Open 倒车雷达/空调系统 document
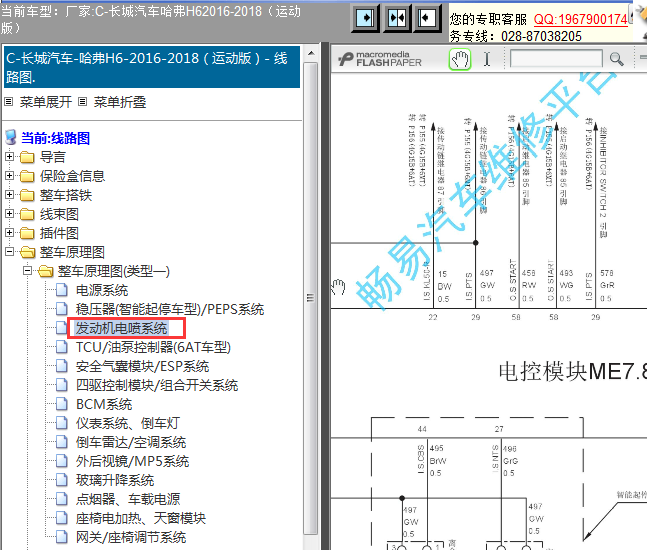The height and width of the screenshot is (550, 647). click(x=131, y=442)
